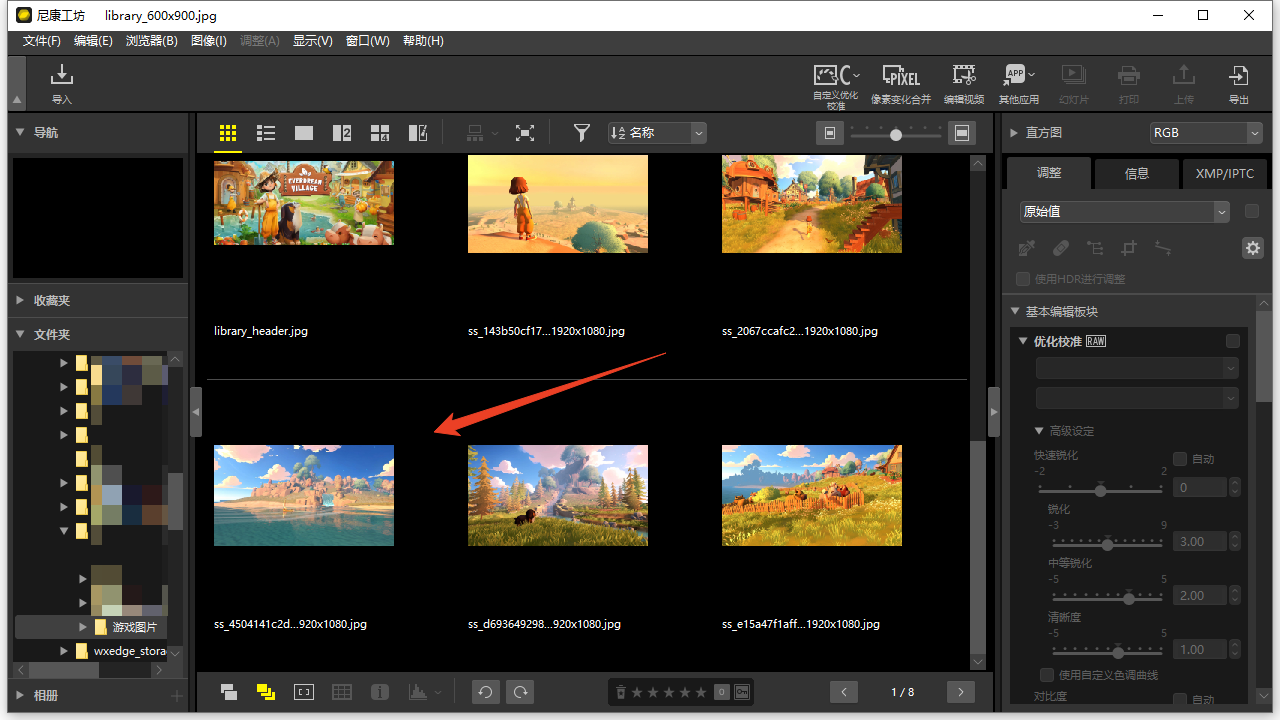1280x720 pixels.
Task: Click the thumbnail size slider handle
Action: [x=896, y=134]
